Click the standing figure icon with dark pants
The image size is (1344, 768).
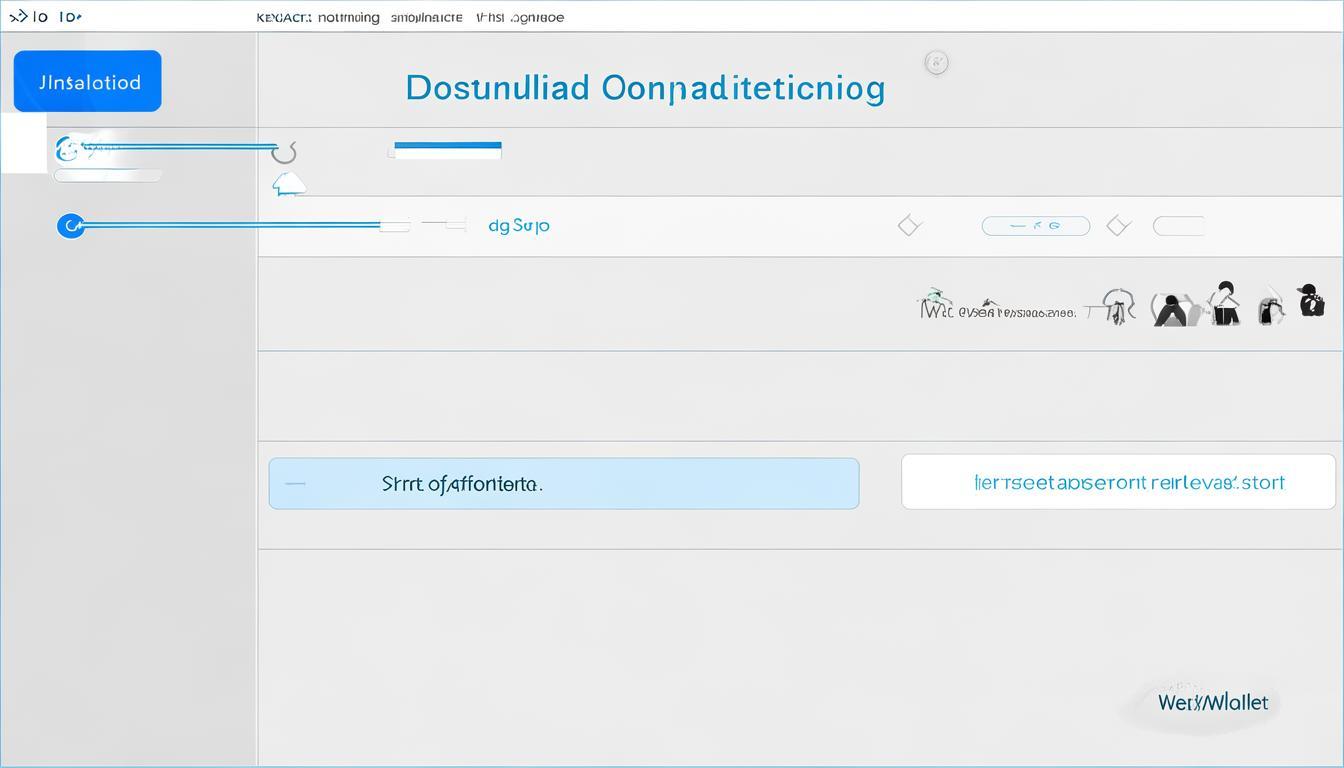1226,303
